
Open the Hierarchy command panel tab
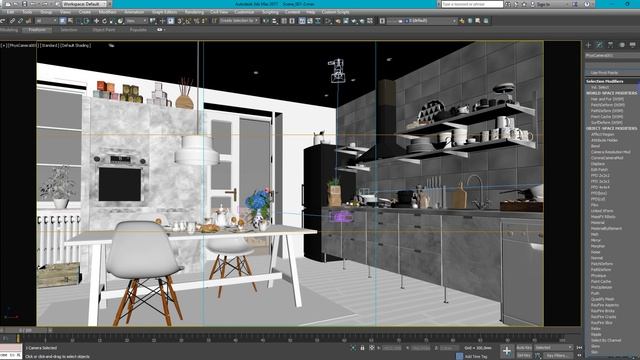(610, 44)
